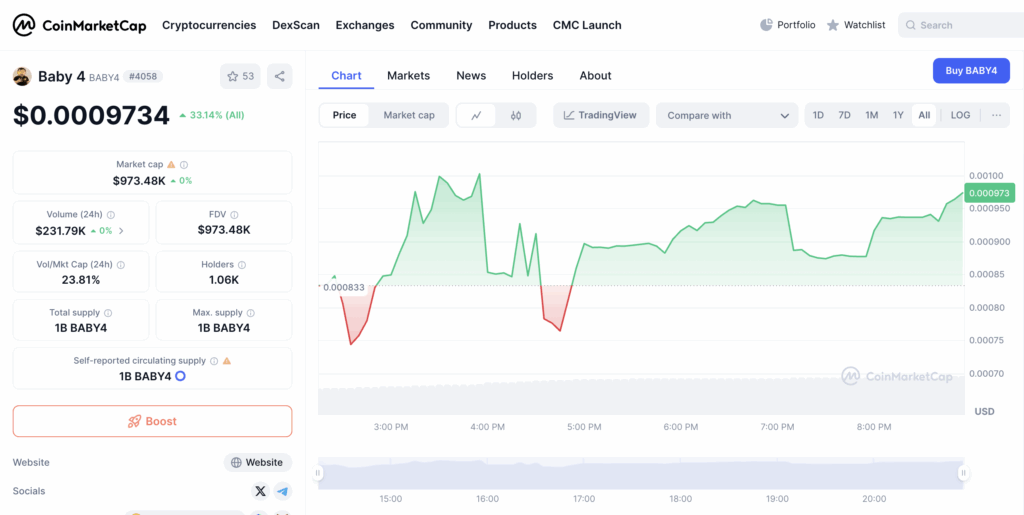Switch to line chart icon
1024x515 pixels.
pos(476,115)
